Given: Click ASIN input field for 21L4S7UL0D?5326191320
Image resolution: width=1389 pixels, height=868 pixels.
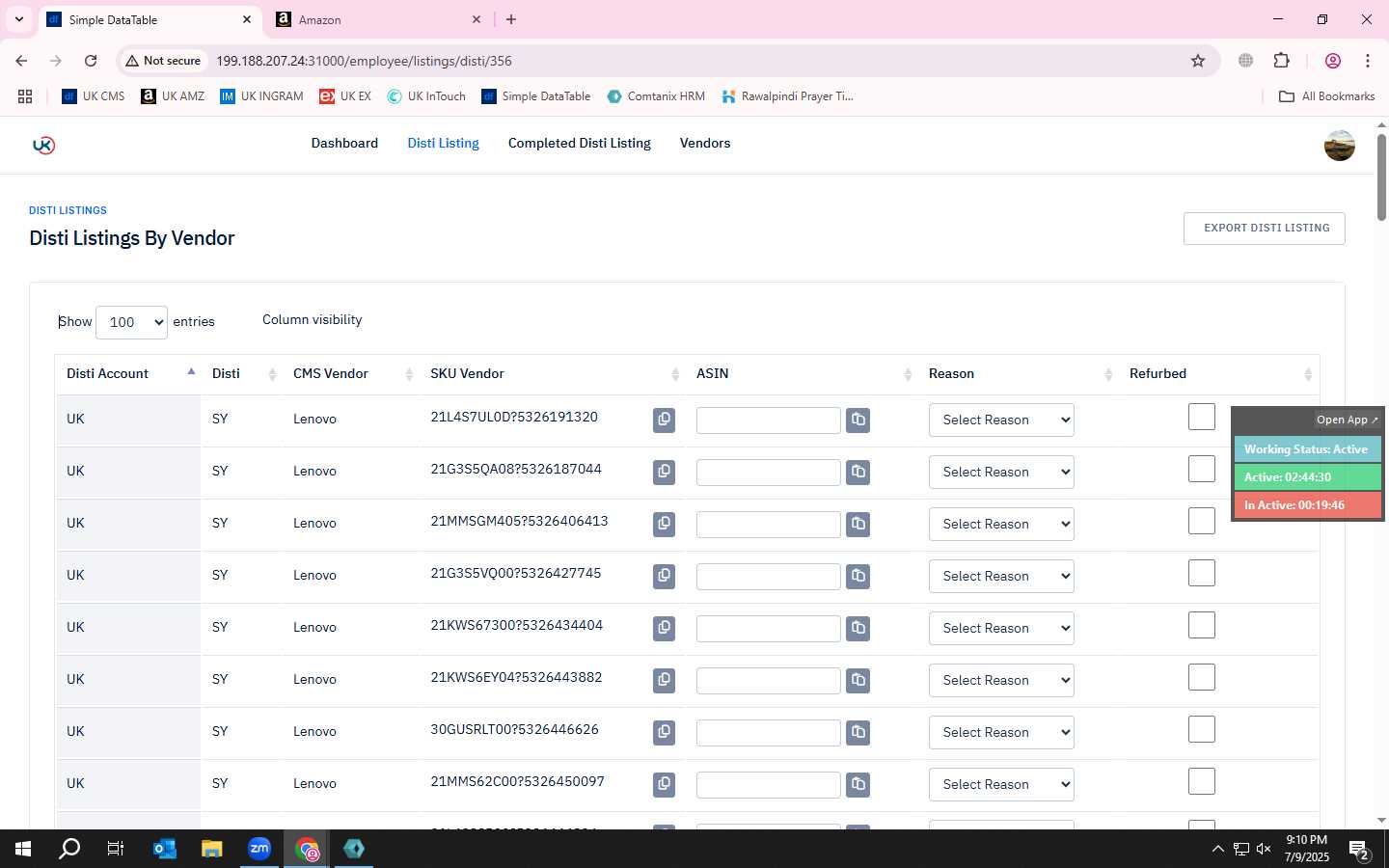Looking at the screenshot, I should click(769, 420).
